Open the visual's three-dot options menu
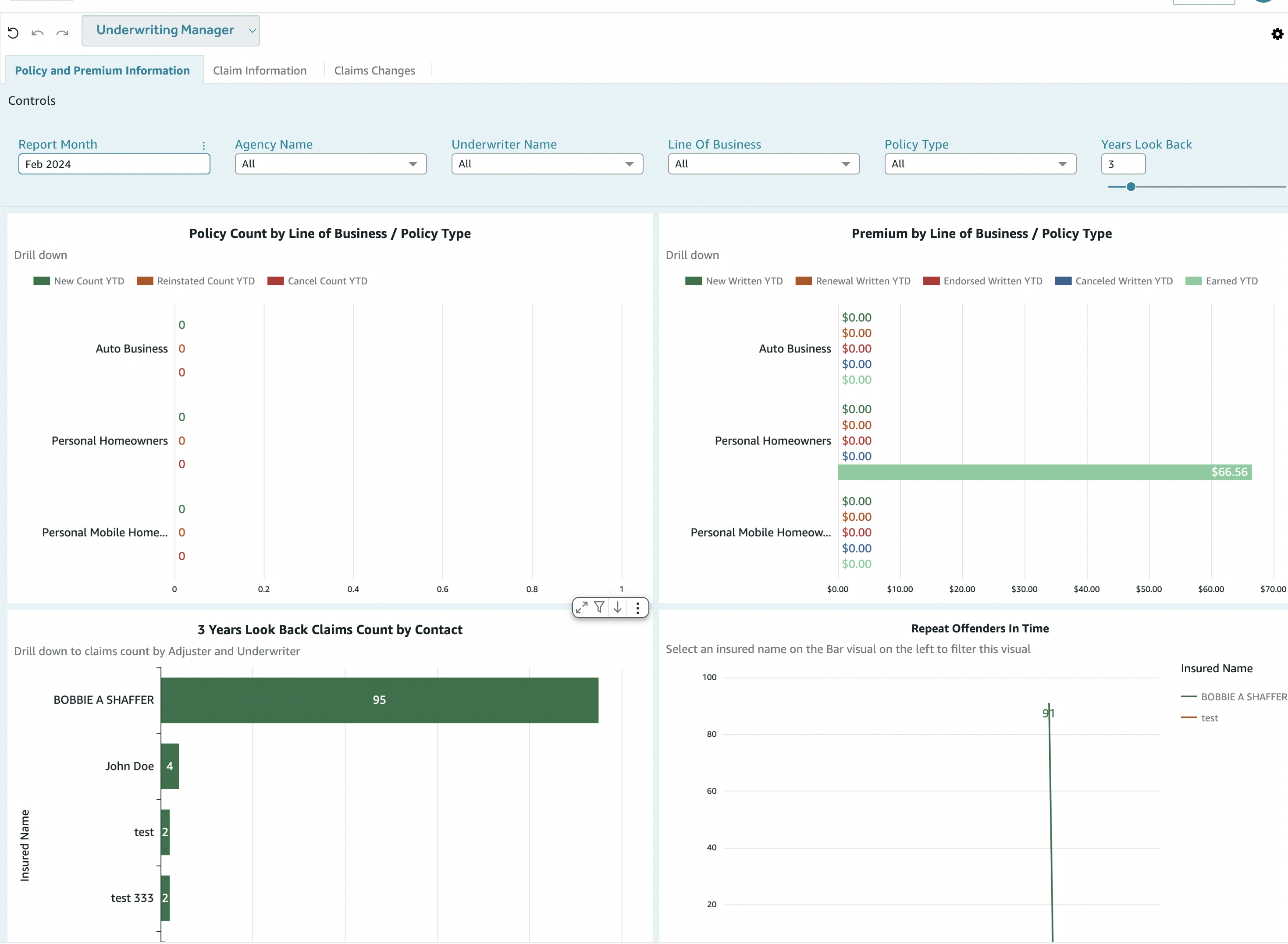 click(x=637, y=607)
